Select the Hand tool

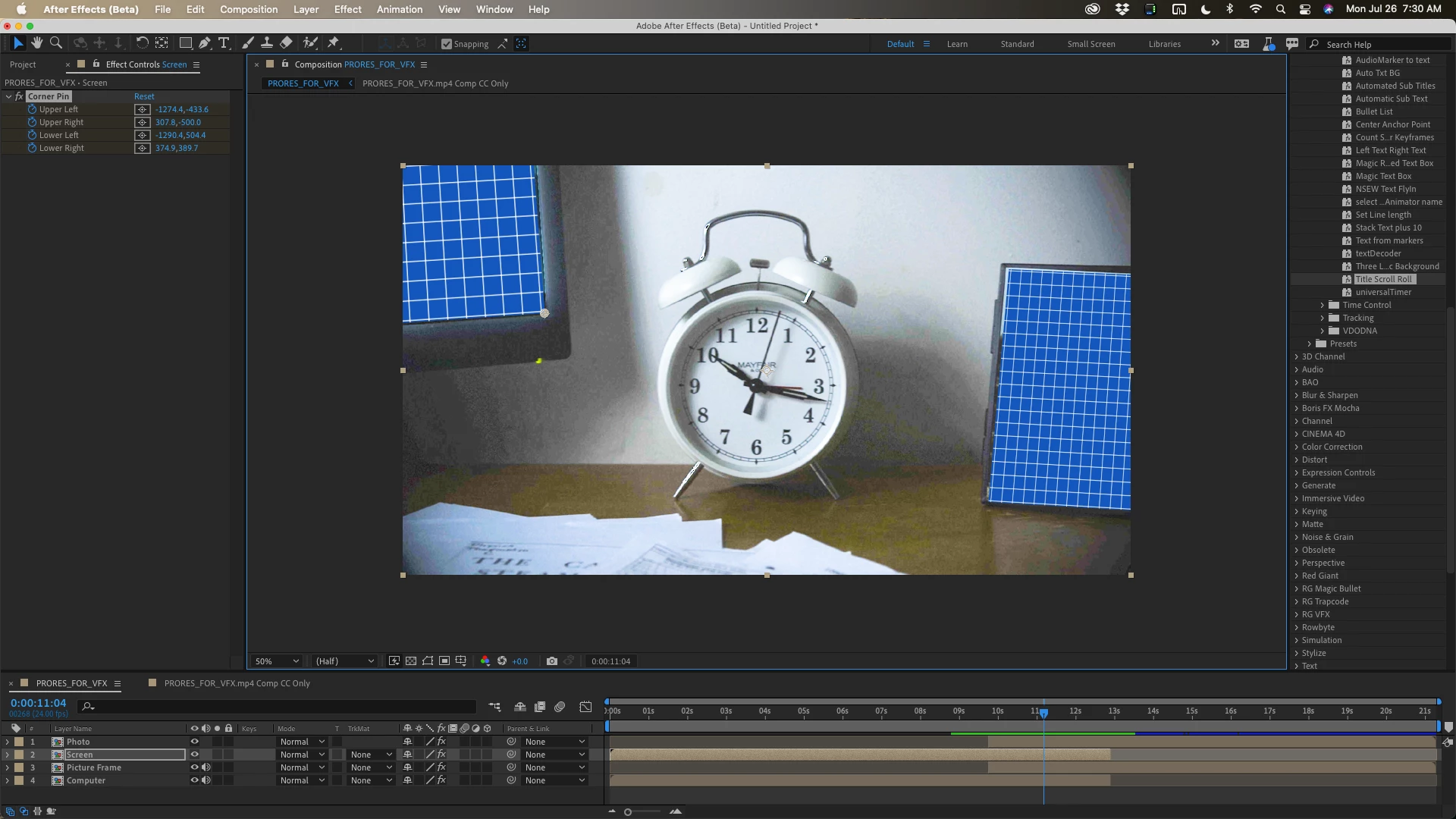[x=36, y=43]
